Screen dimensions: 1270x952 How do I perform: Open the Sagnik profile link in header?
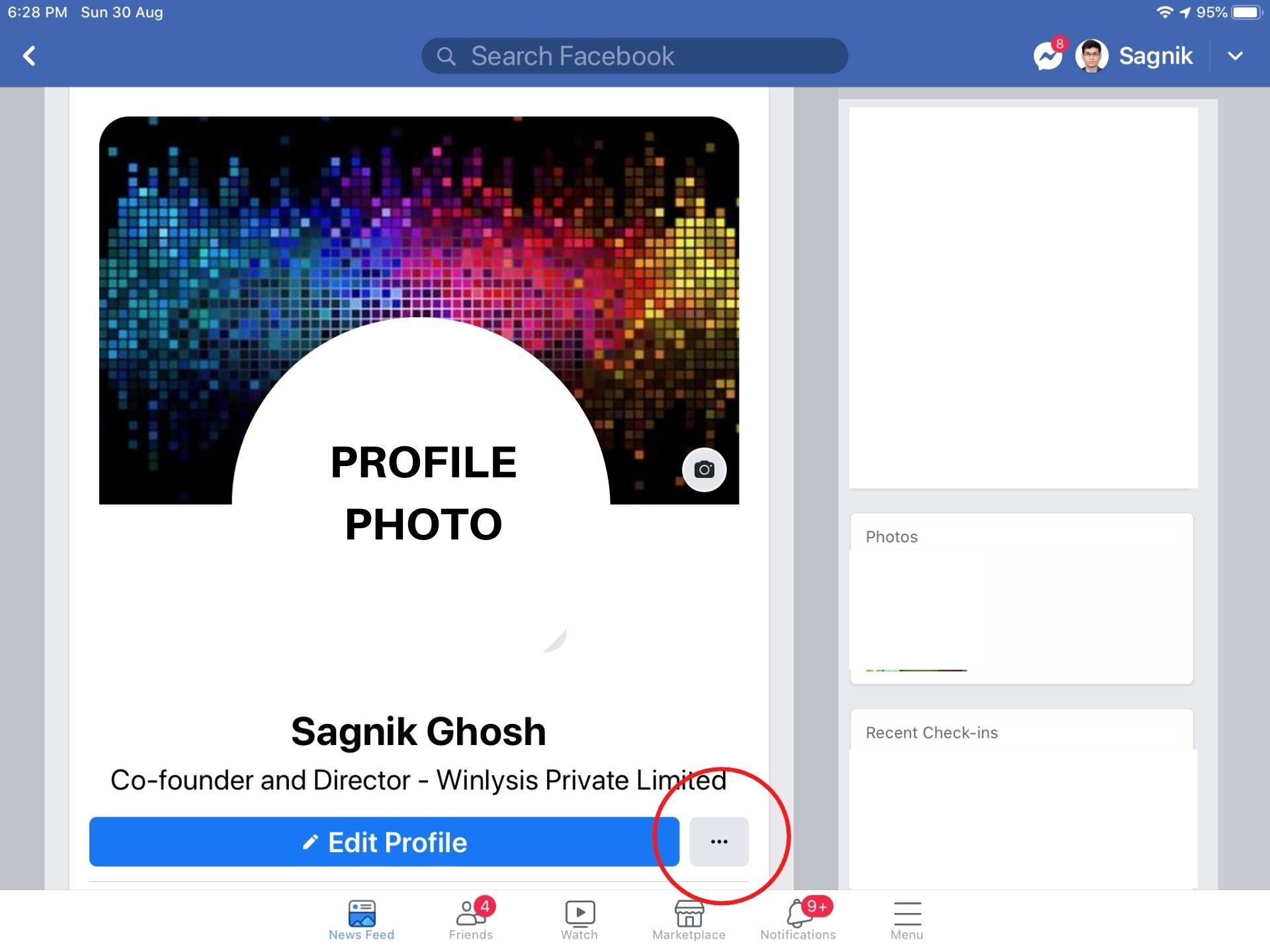(1155, 56)
